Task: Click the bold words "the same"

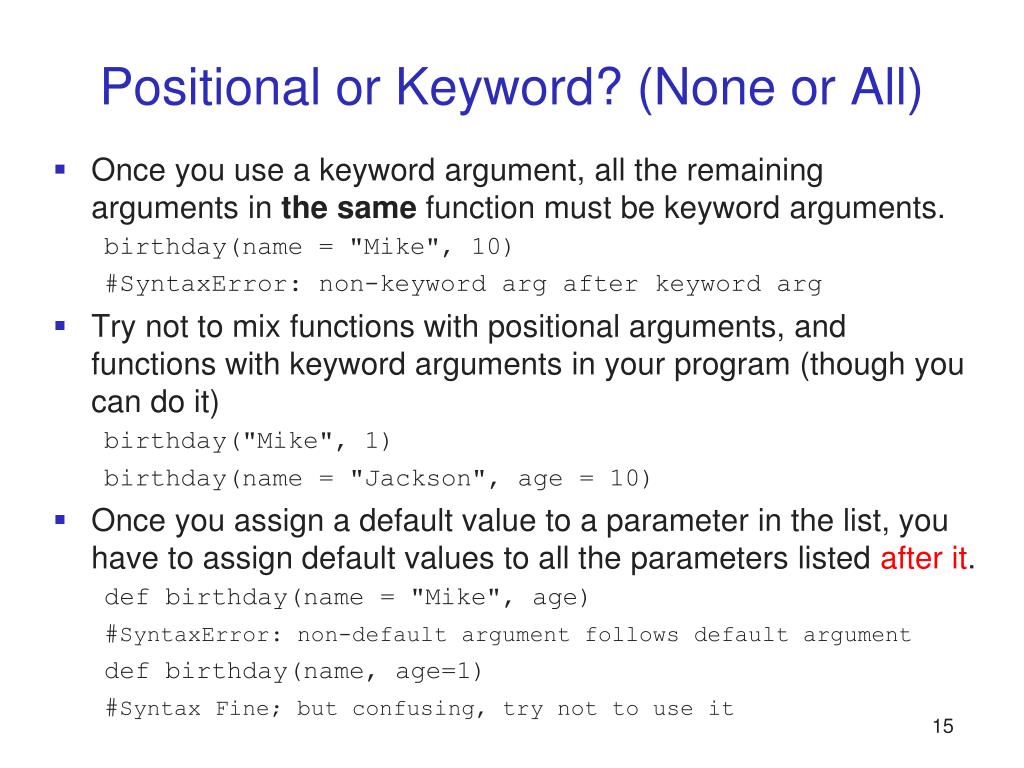Action: 349,208
